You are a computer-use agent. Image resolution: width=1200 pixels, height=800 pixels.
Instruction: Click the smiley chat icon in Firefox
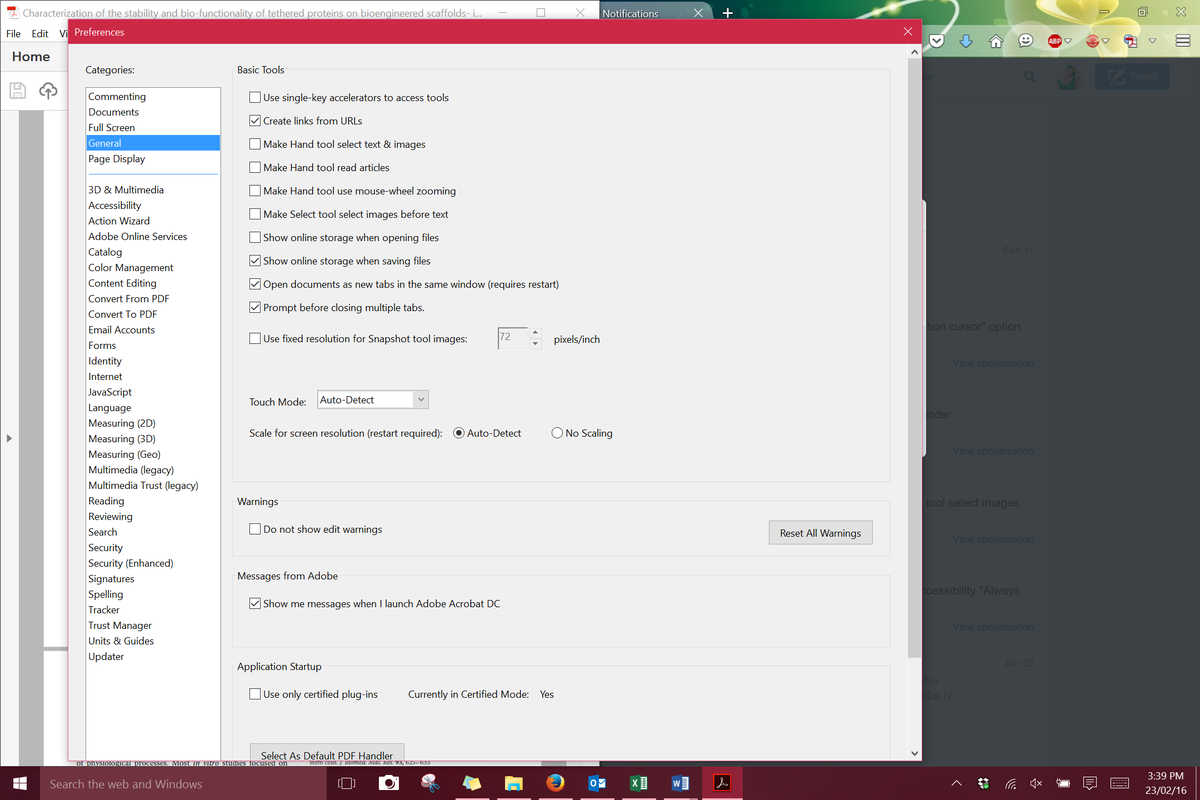pyautogui.click(x=1026, y=42)
